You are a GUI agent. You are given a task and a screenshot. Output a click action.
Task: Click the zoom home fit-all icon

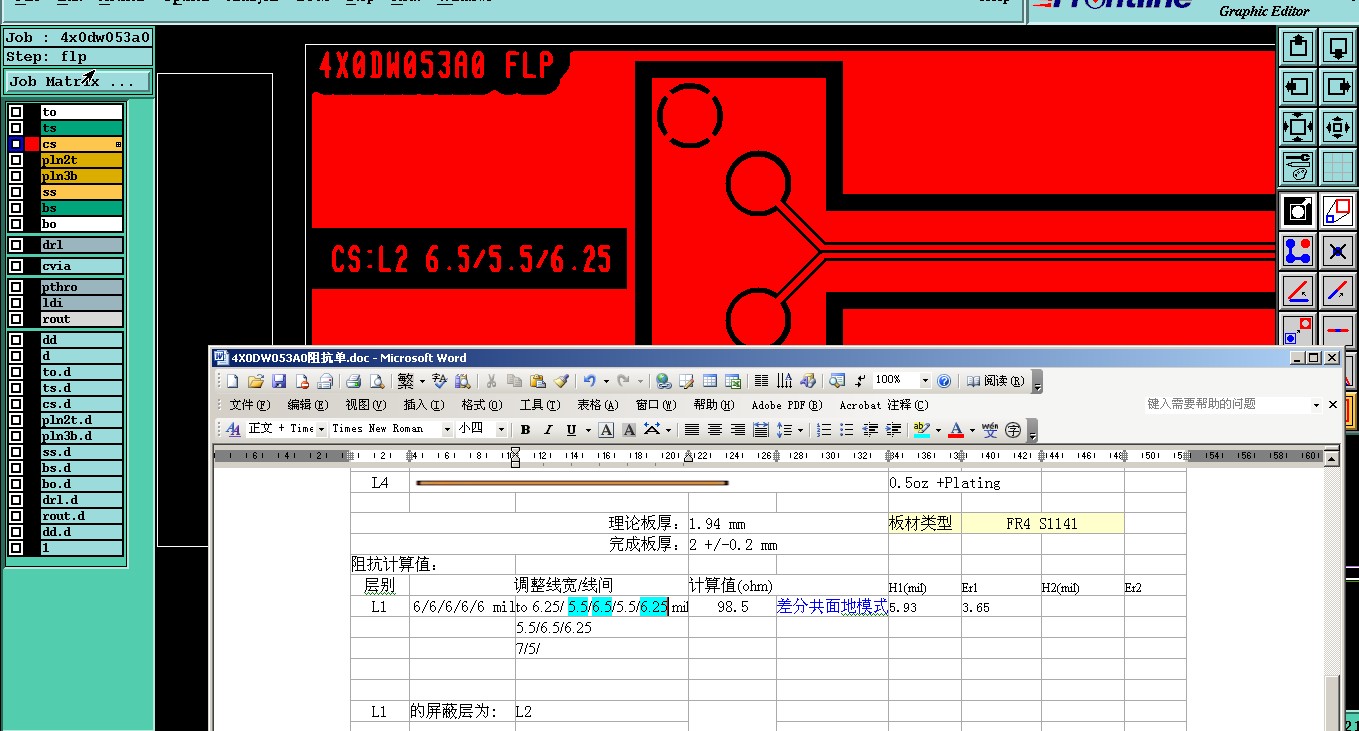pos(1298,128)
